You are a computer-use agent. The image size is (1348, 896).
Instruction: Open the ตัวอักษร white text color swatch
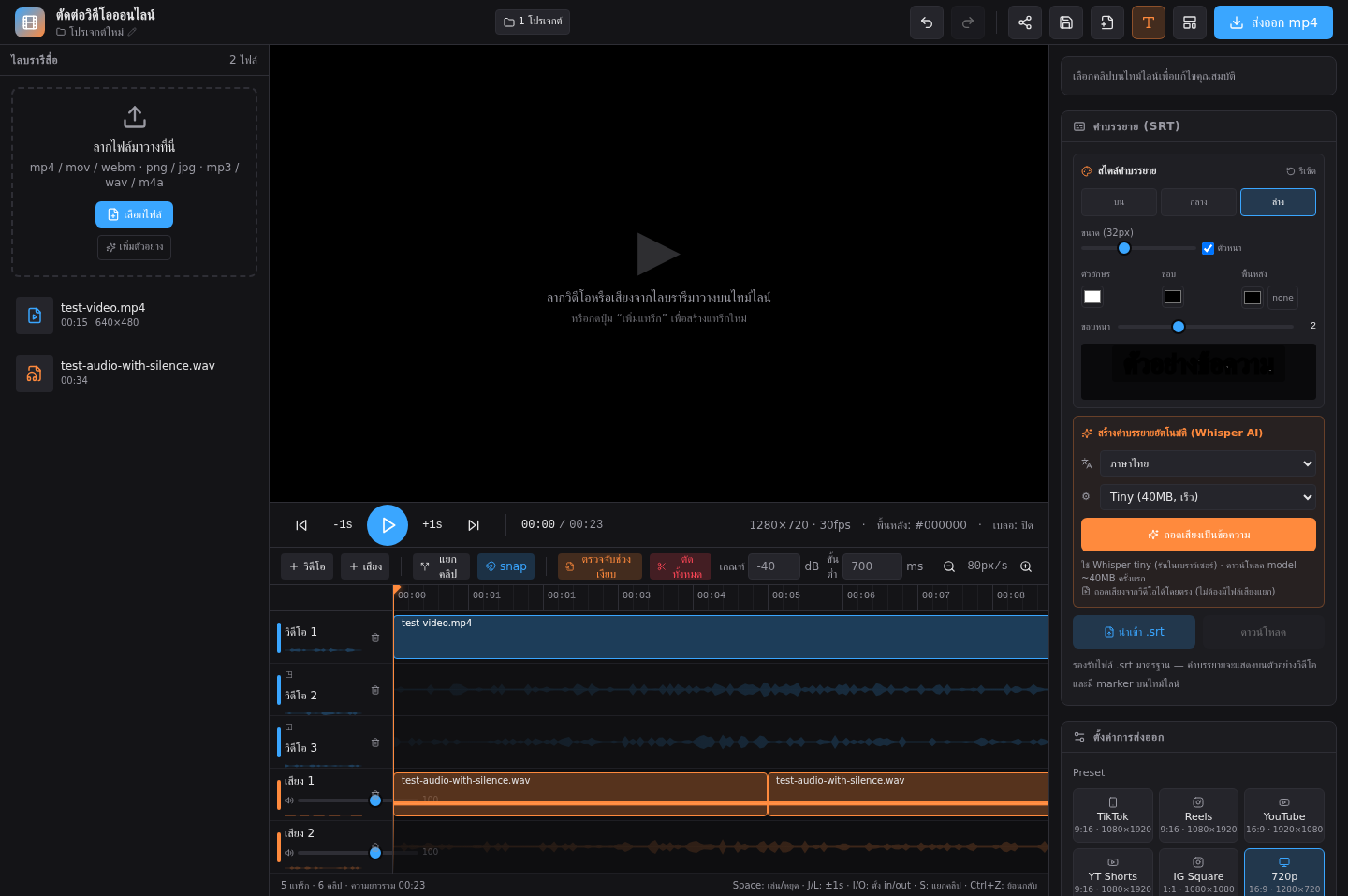(x=1092, y=297)
